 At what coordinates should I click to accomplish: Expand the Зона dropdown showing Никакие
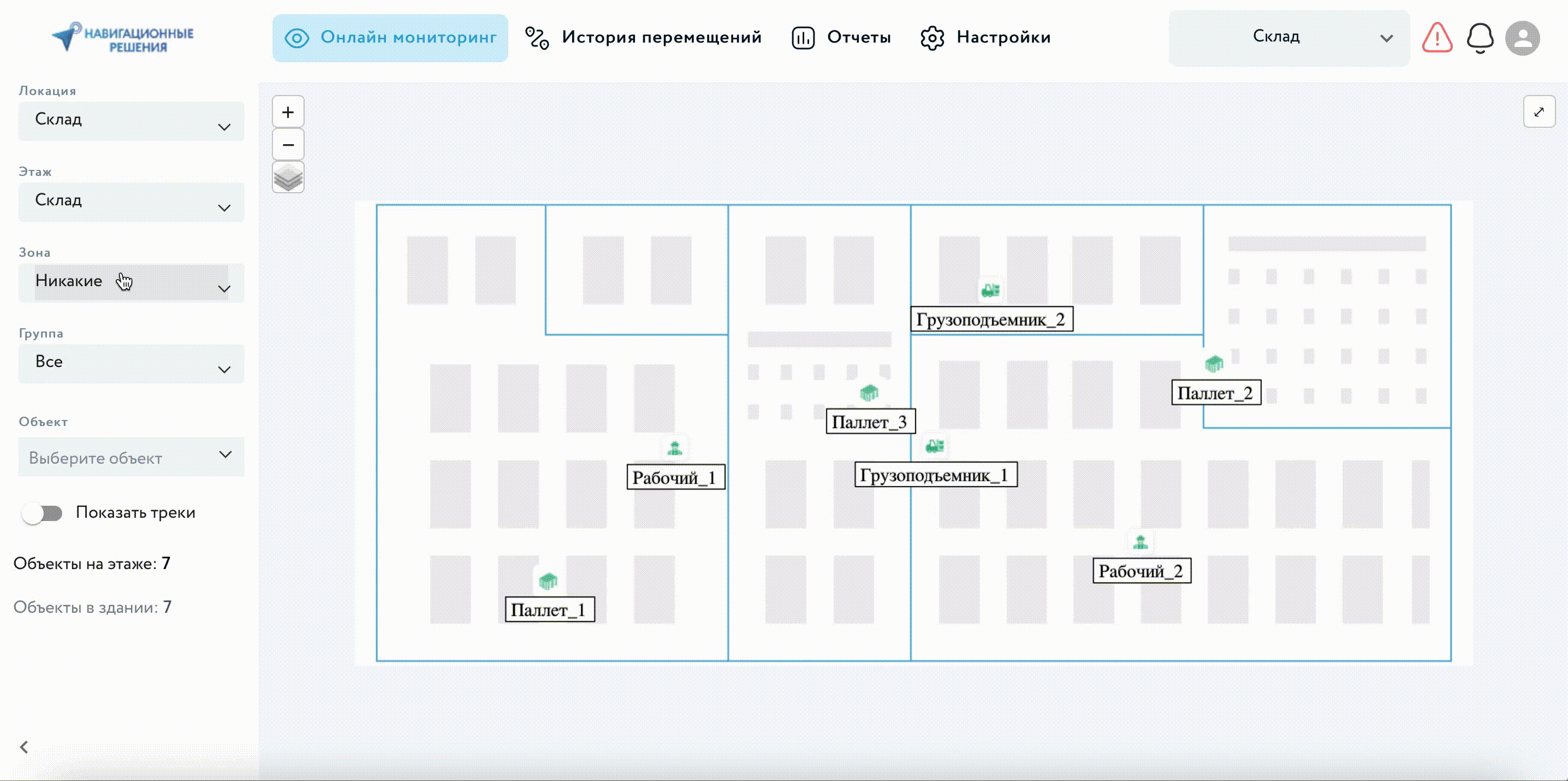pyautogui.click(x=132, y=283)
